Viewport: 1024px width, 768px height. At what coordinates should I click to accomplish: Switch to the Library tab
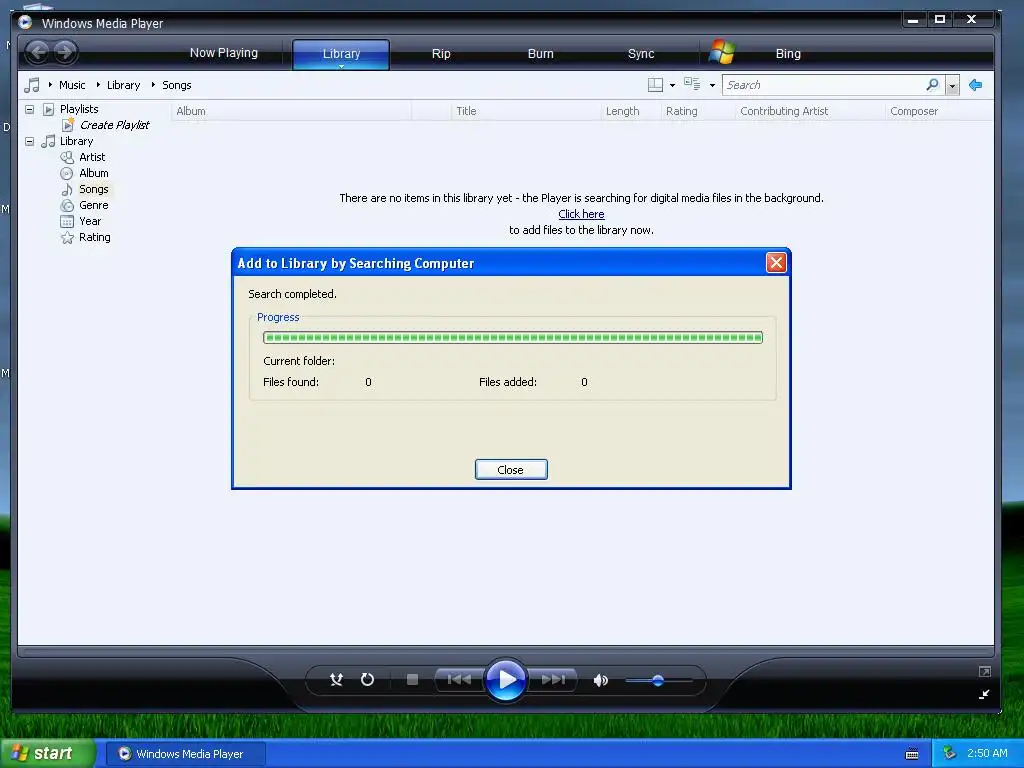pyautogui.click(x=341, y=54)
